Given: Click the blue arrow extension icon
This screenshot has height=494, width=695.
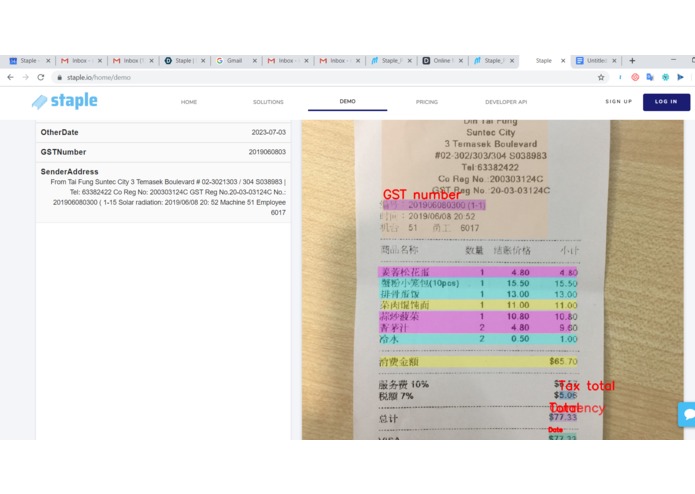Looking at the screenshot, I should [x=680, y=77].
